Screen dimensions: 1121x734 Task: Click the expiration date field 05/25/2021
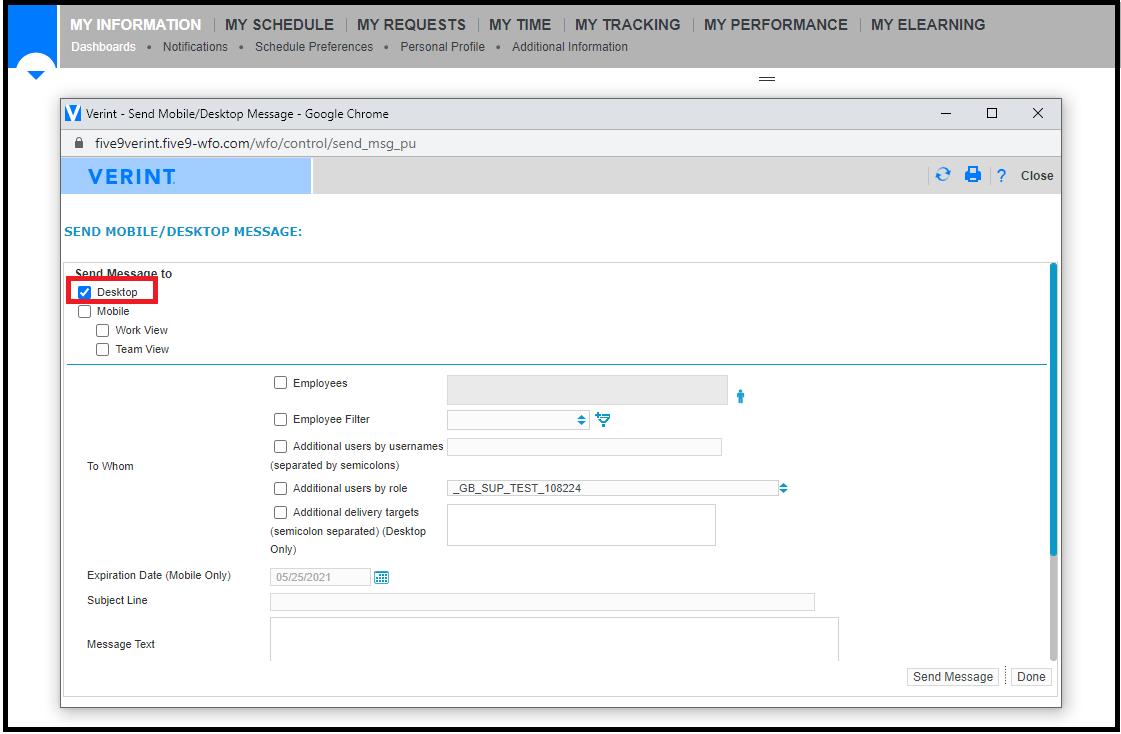pyautogui.click(x=320, y=577)
